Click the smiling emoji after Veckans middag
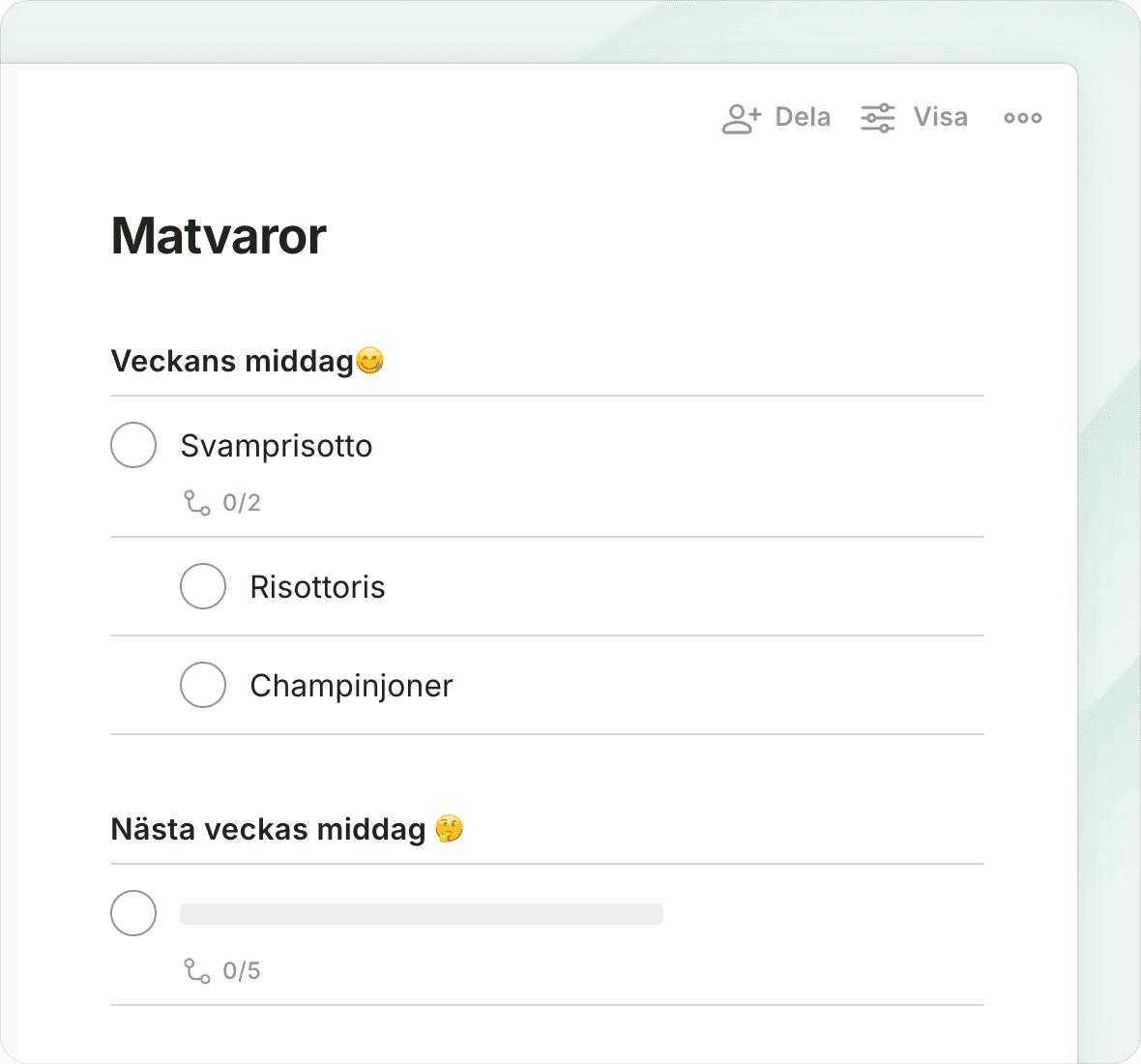The image size is (1141, 1064). pyautogui.click(x=370, y=361)
